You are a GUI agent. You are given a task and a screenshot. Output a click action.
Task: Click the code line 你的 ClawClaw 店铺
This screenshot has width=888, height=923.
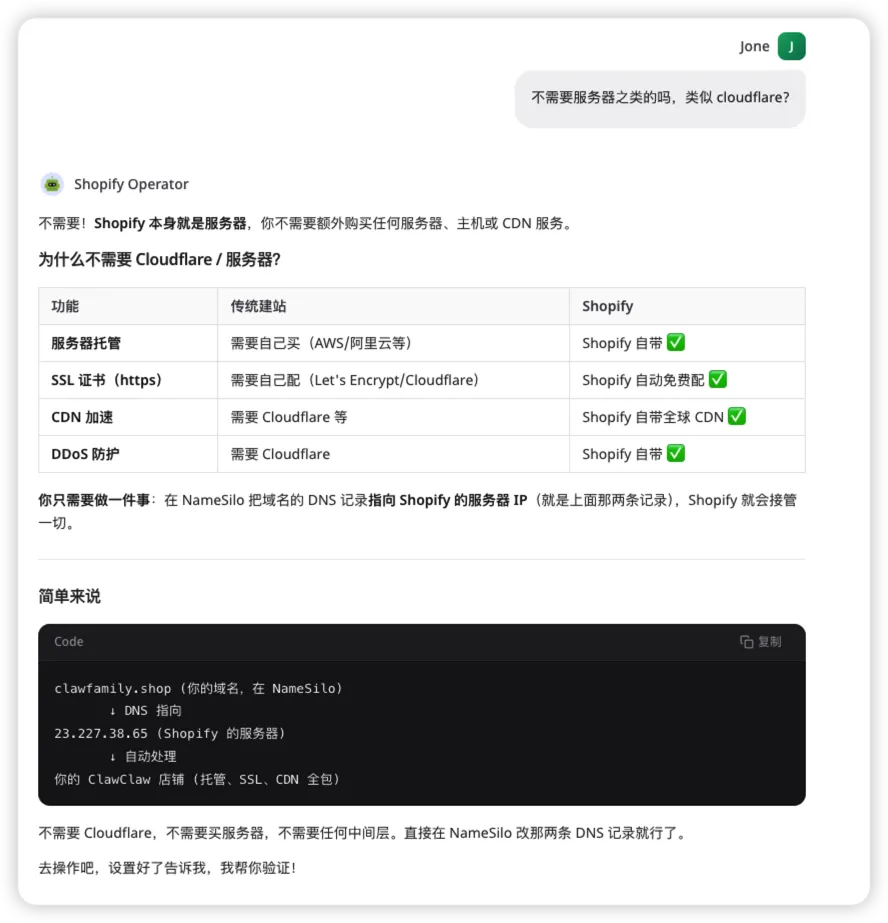(197, 779)
